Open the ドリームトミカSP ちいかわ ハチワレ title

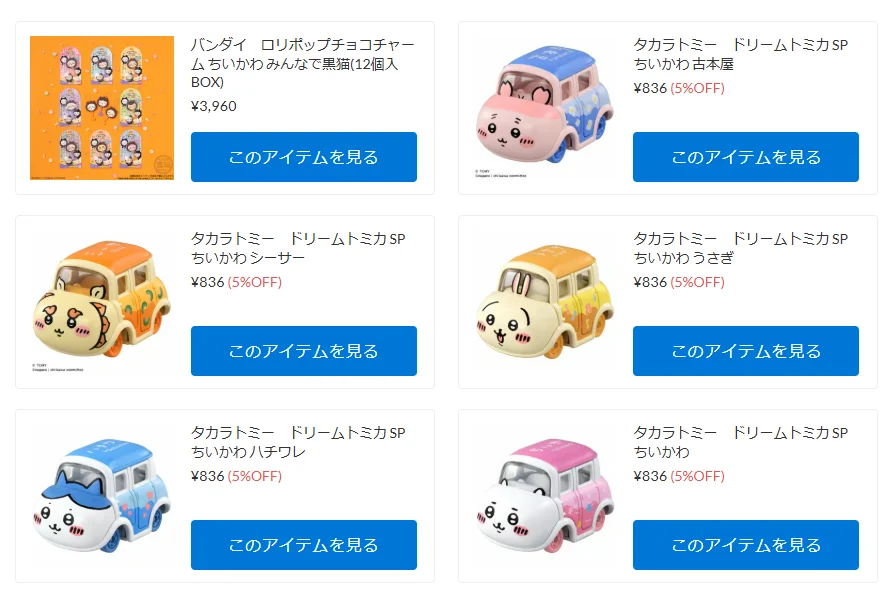click(x=298, y=442)
